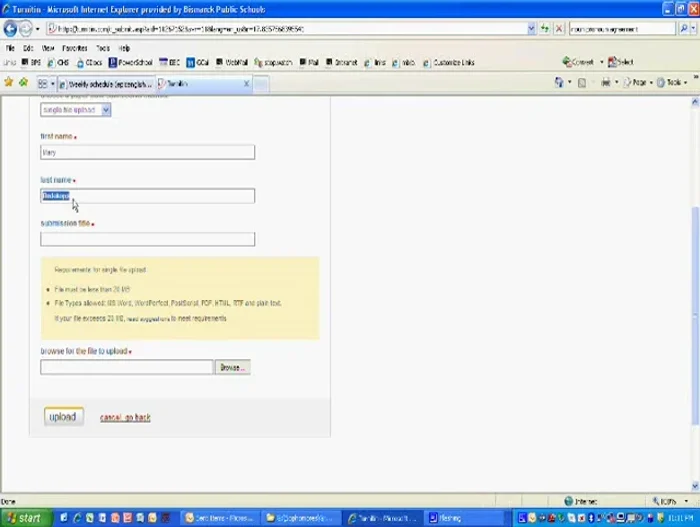Click the PowerSchool bookmark in Links bar
Image resolution: width=700 pixels, height=527 pixels.
pos(131,62)
